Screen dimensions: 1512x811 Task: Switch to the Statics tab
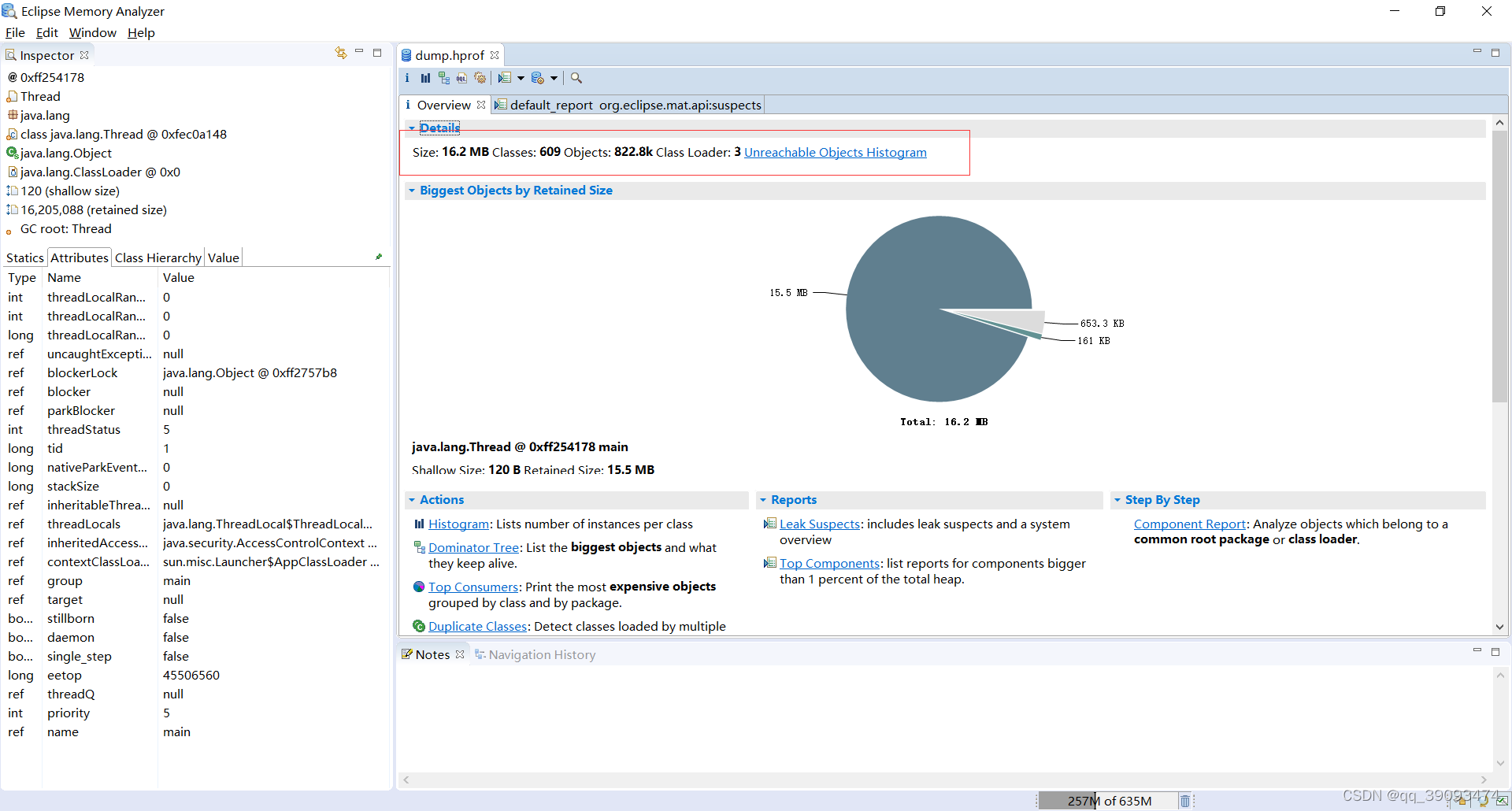25,257
